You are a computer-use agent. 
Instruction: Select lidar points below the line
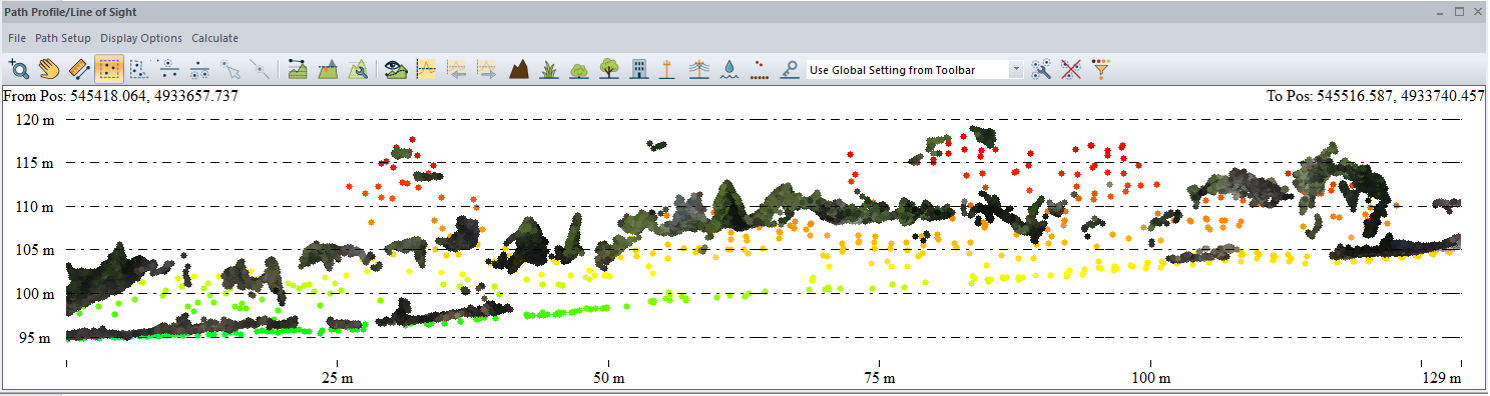(200, 69)
